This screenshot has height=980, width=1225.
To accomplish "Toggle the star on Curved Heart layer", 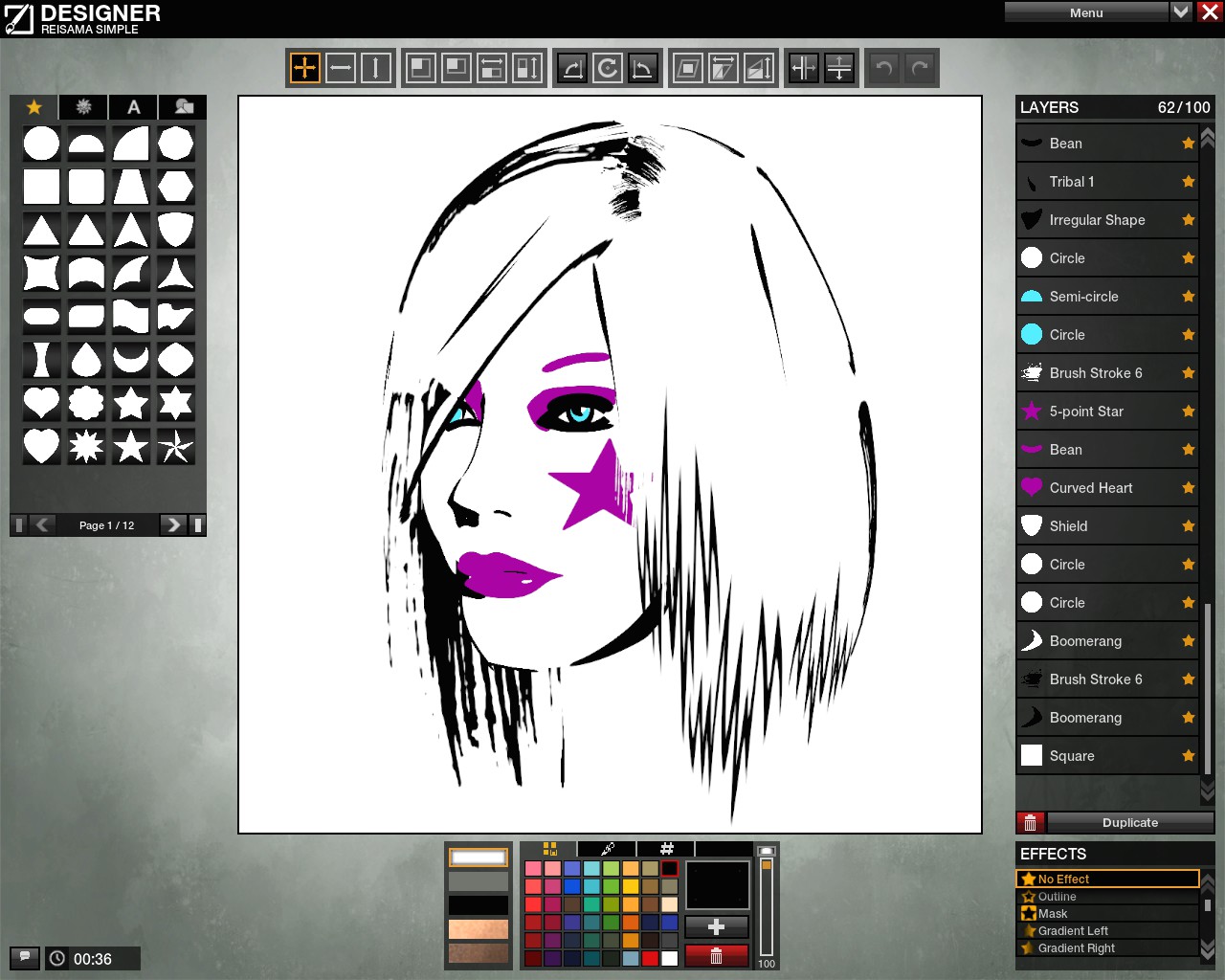I will [x=1189, y=488].
